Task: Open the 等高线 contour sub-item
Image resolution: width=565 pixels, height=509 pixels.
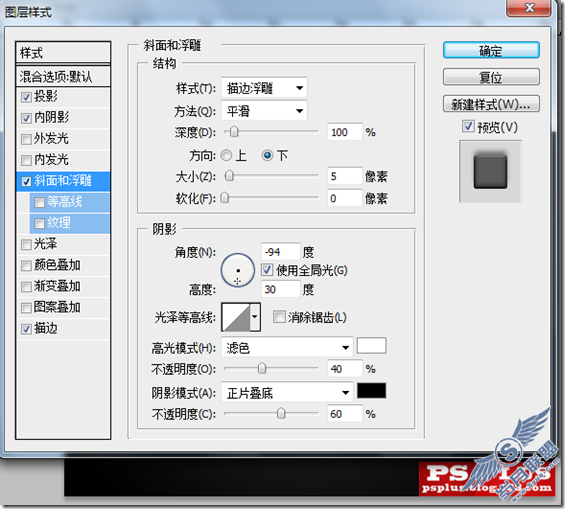Action: 70,202
